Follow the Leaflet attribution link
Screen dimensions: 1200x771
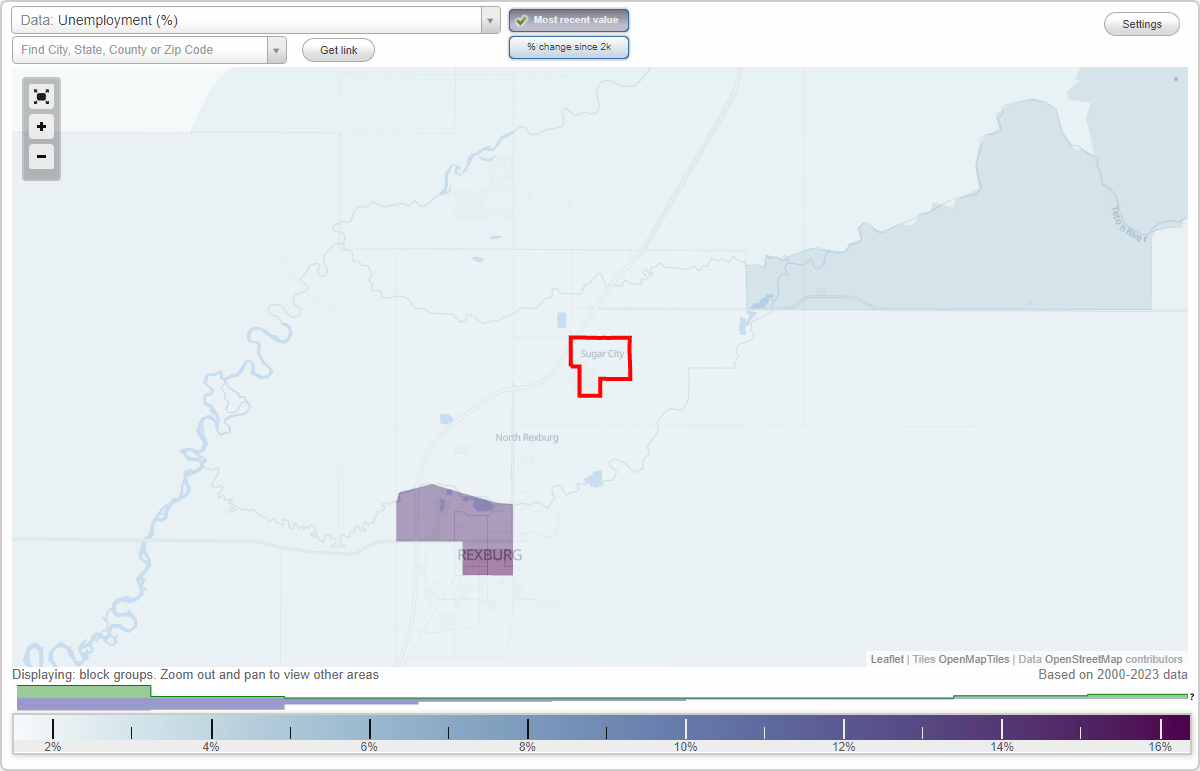click(886, 659)
